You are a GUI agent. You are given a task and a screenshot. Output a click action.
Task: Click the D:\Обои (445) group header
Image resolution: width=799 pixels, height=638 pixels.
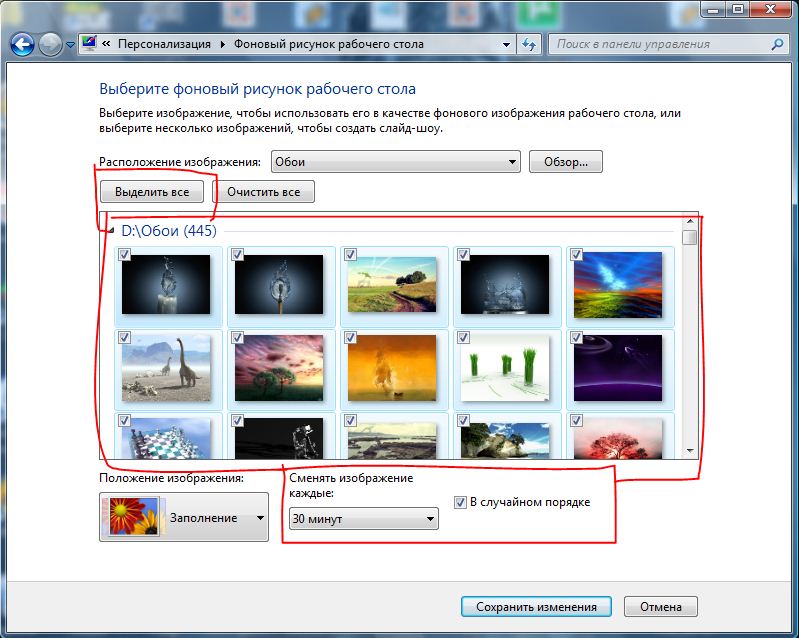tap(169, 231)
